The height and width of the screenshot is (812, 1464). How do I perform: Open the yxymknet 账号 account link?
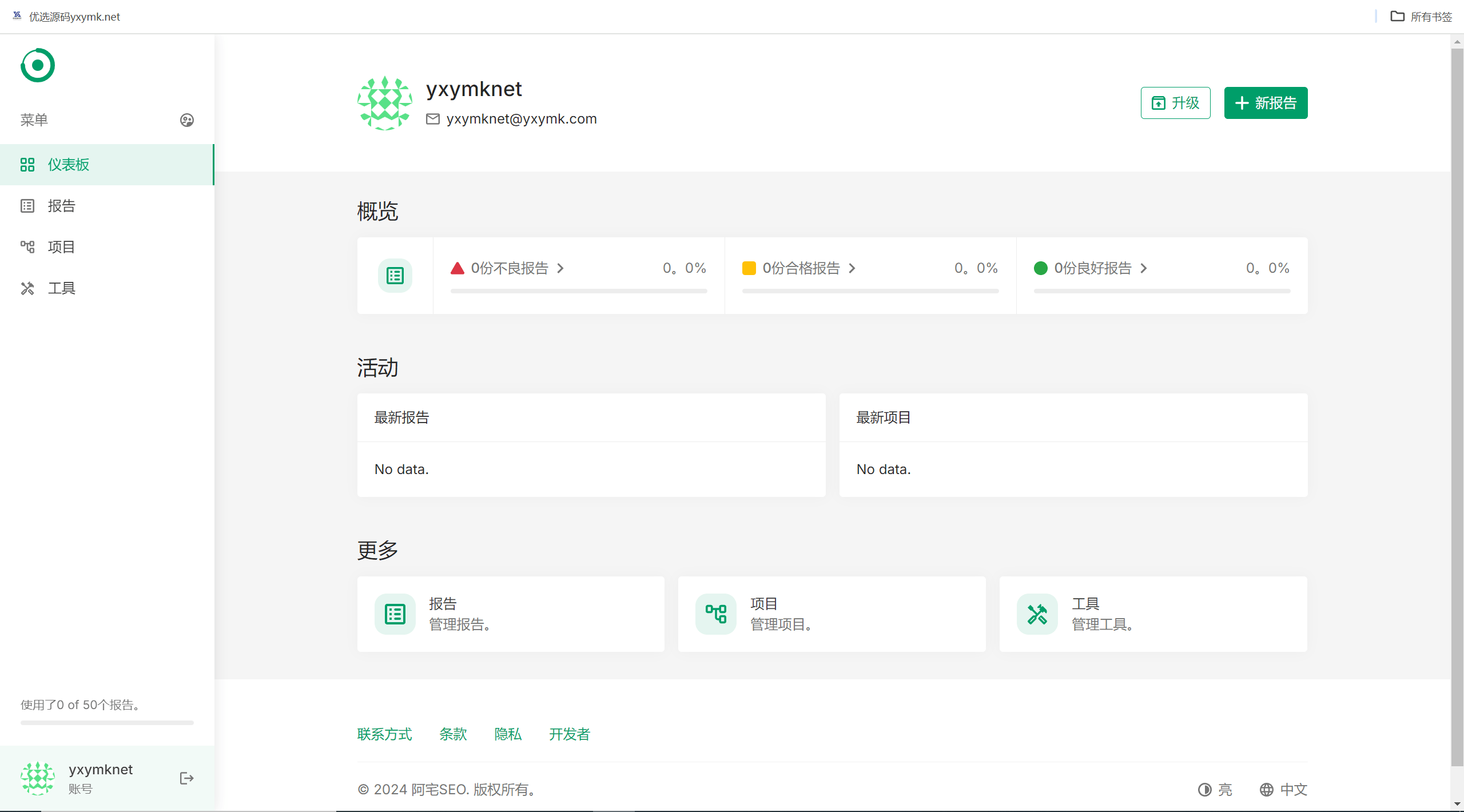coord(101,778)
